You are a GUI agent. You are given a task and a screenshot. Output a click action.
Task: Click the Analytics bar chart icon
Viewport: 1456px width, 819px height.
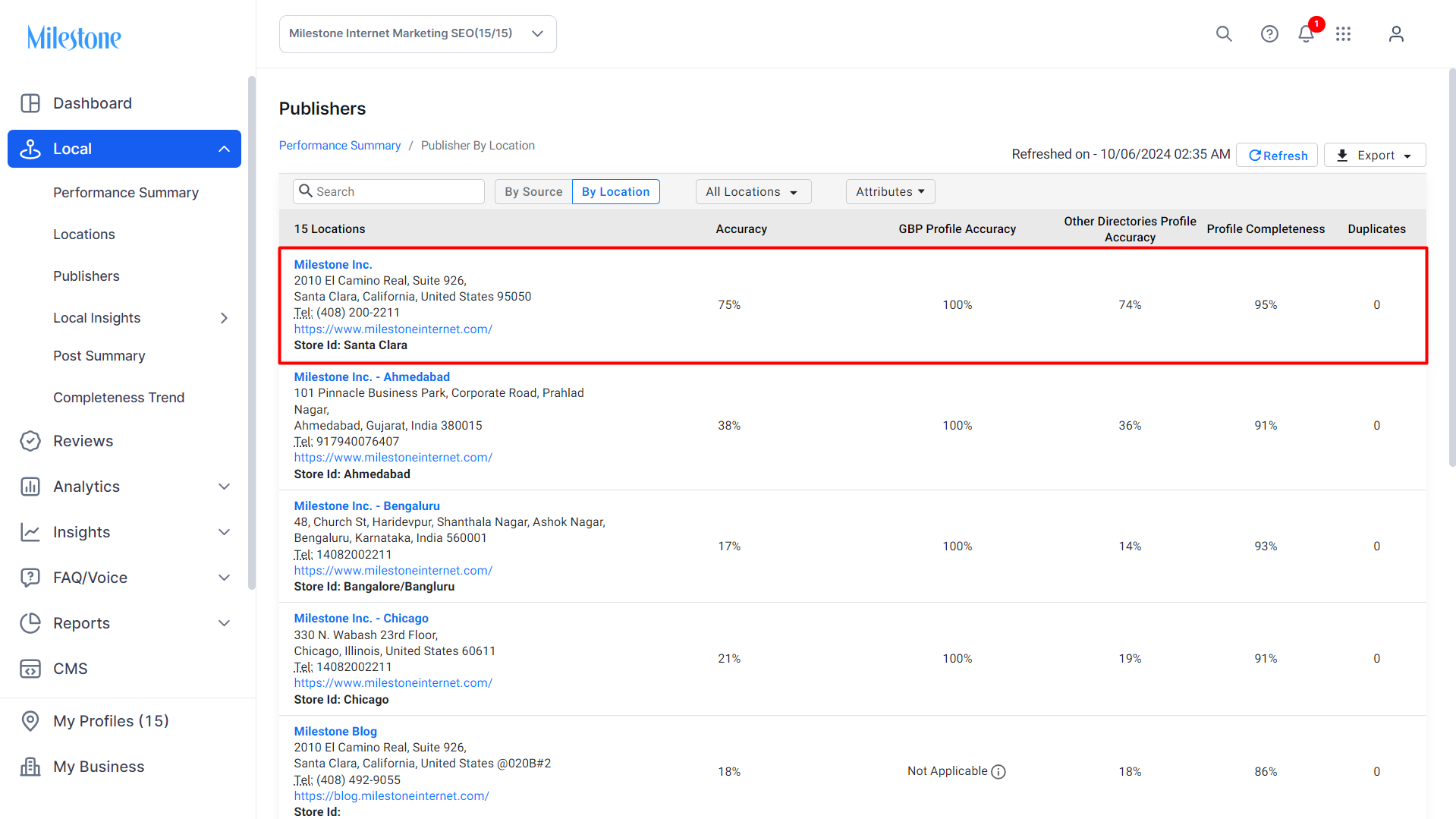point(30,487)
